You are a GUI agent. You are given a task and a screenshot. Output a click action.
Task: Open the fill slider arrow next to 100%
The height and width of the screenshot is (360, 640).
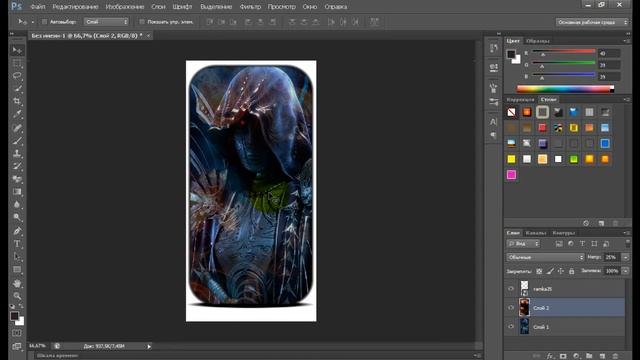click(x=625, y=271)
